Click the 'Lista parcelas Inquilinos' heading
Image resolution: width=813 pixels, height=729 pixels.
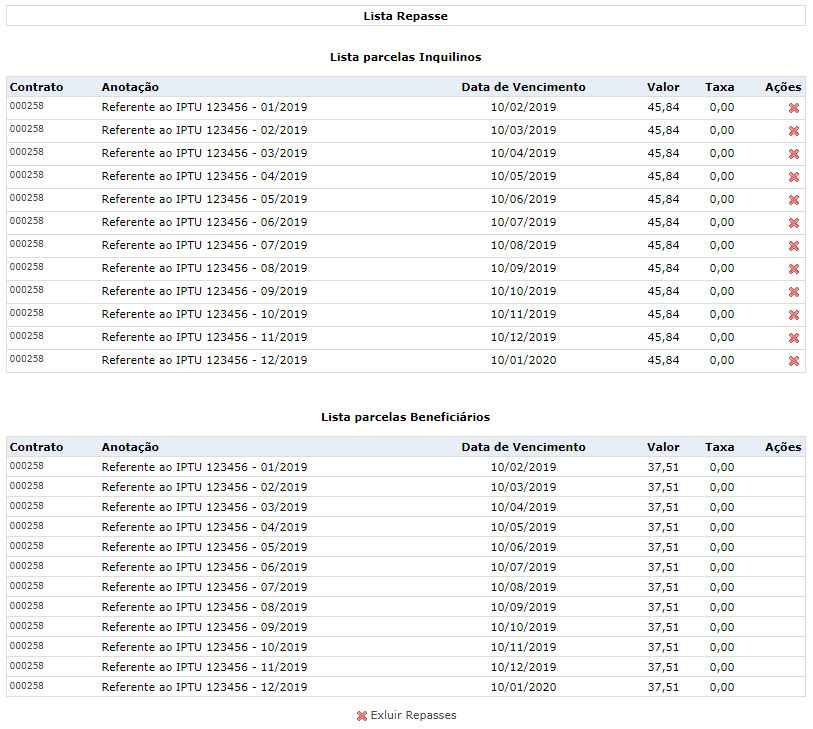pyautogui.click(x=405, y=57)
